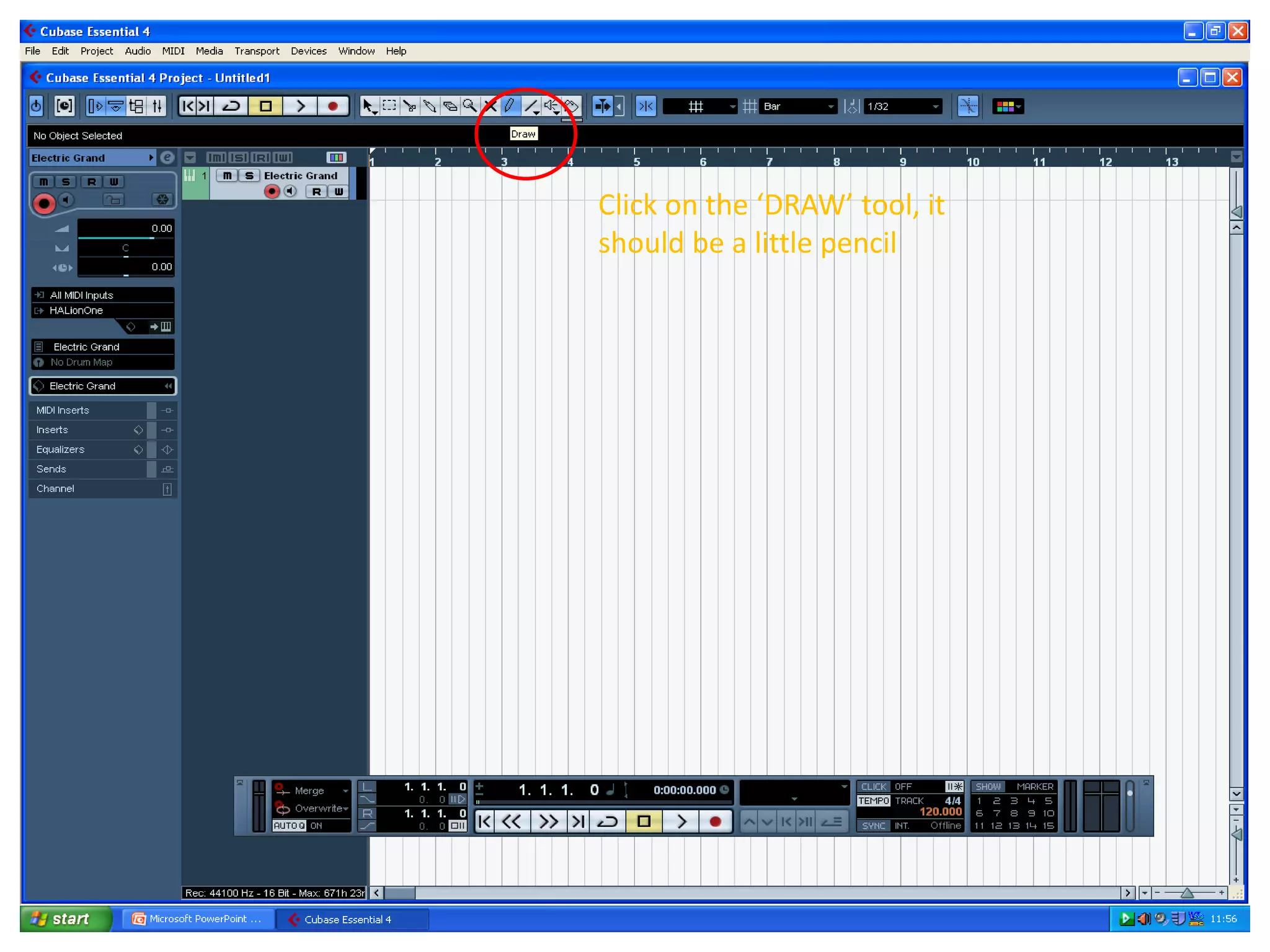Adjust the Inspector volume slider

tap(125, 229)
